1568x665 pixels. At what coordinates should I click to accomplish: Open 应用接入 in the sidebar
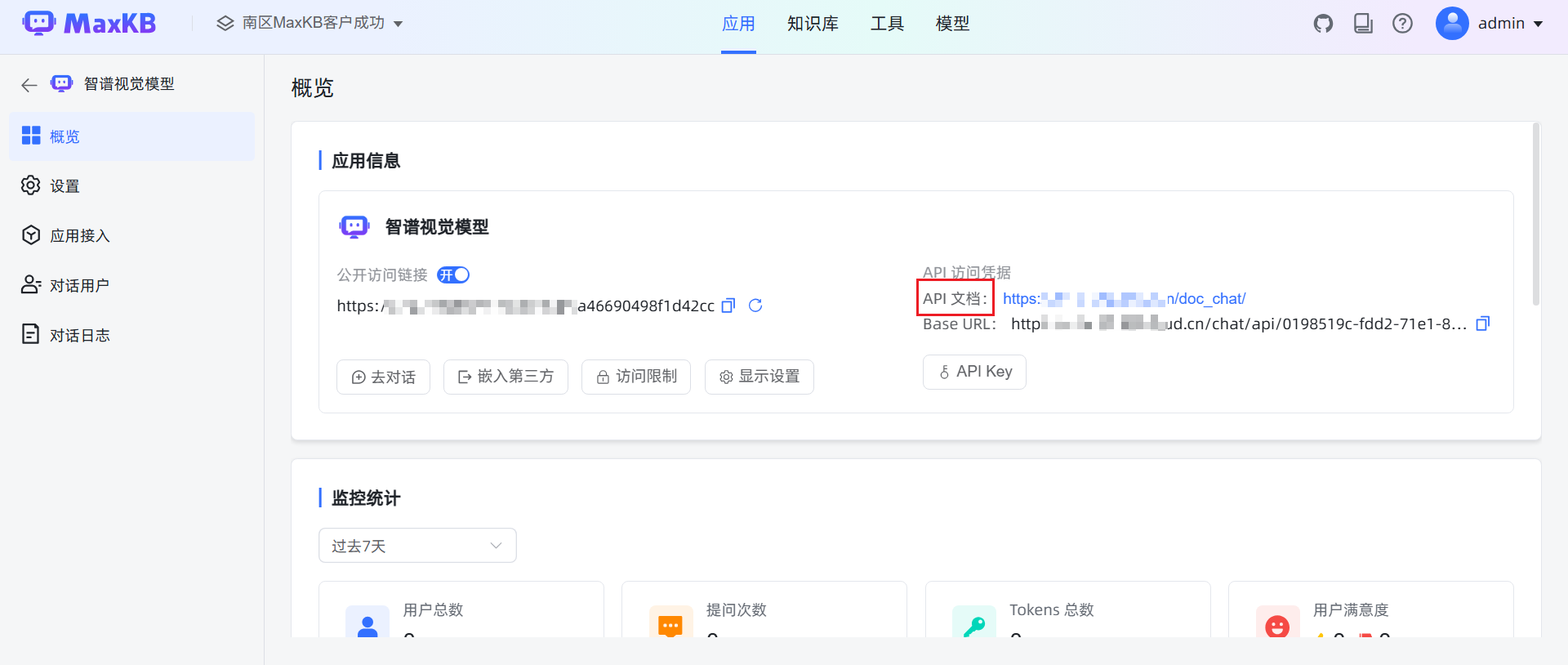tap(131, 235)
